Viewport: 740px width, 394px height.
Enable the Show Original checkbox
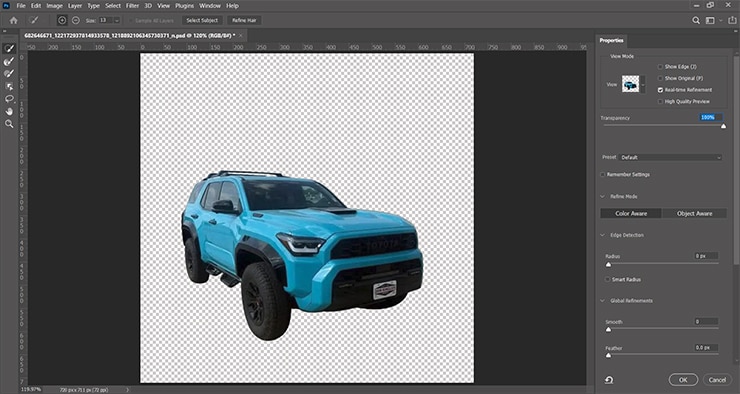pos(660,78)
